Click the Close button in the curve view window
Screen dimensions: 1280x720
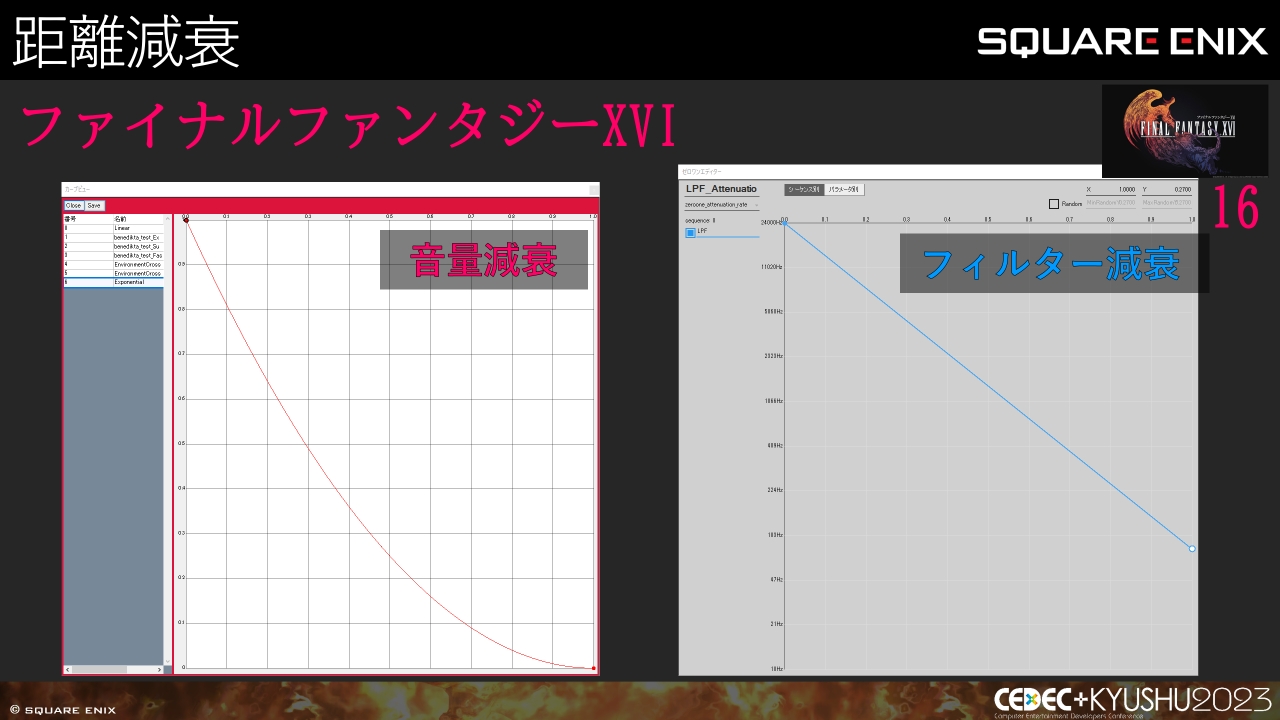pyautogui.click(x=74, y=206)
